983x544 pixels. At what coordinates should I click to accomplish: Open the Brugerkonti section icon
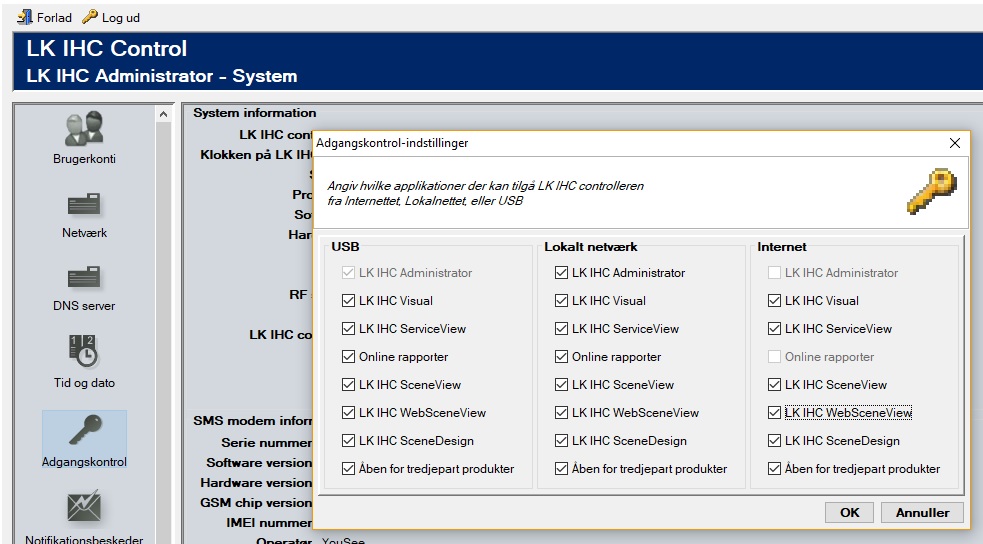[84, 130]
